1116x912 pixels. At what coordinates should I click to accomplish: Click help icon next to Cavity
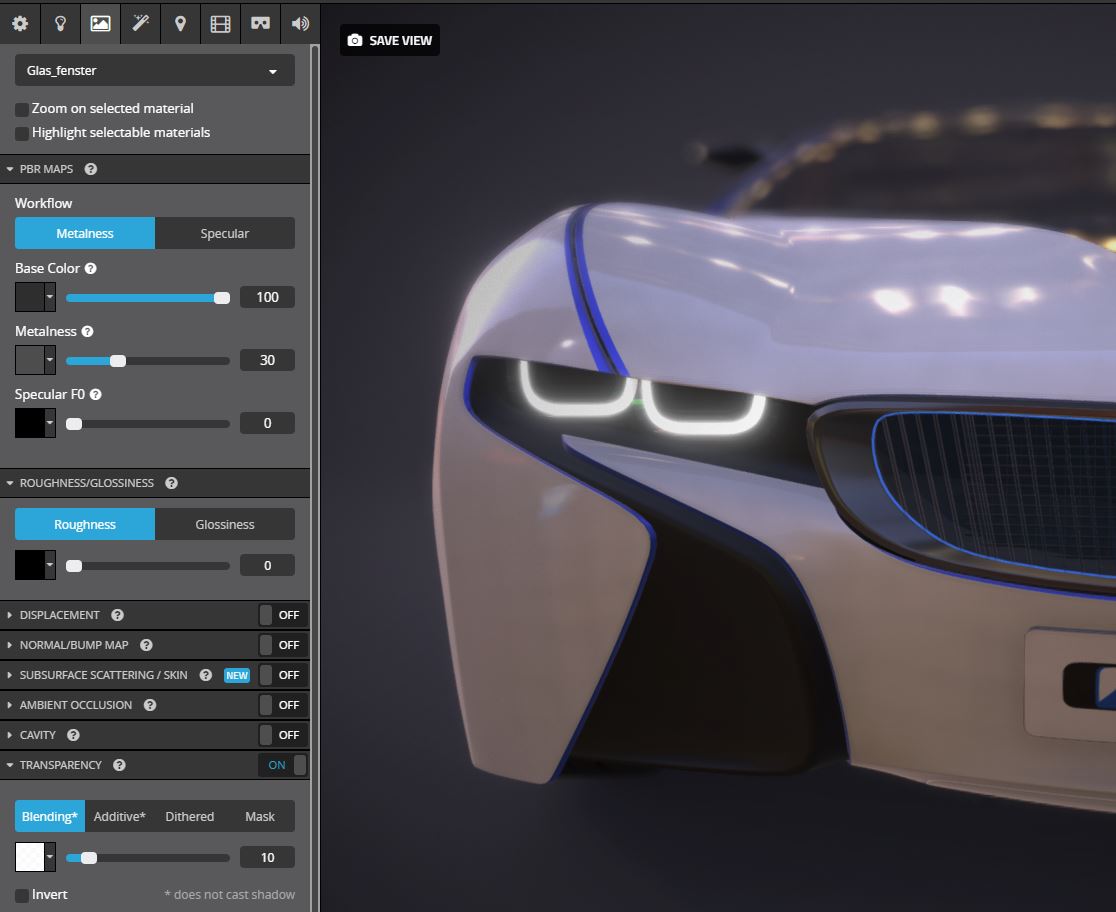coord(73,735)
